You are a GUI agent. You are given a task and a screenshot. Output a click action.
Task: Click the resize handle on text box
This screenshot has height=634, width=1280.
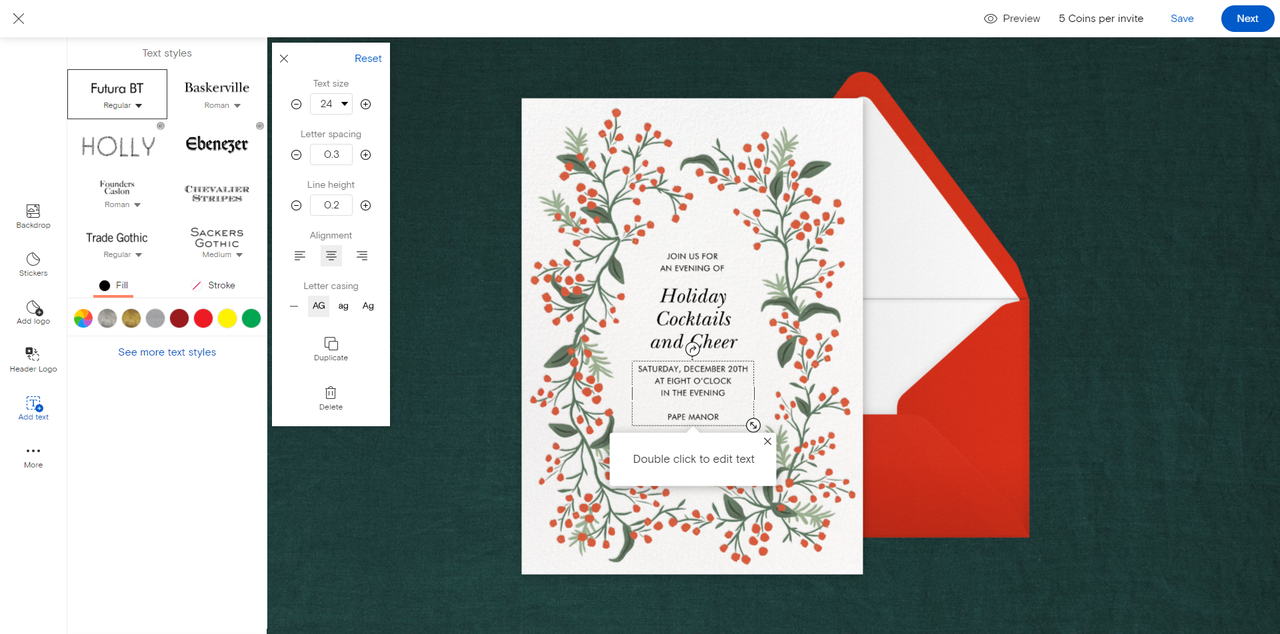(x=753, y=425)
